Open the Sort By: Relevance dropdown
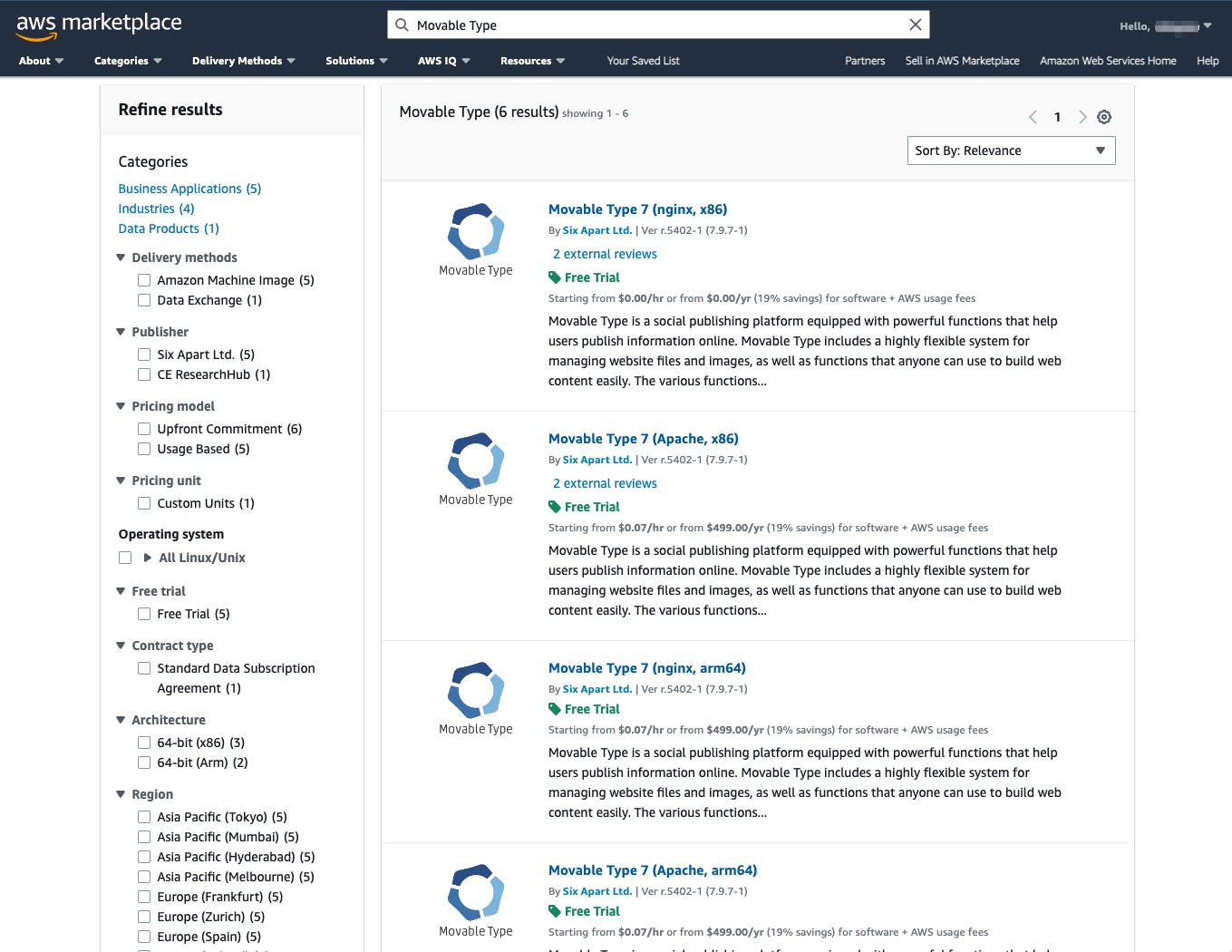 point(1010,151)
